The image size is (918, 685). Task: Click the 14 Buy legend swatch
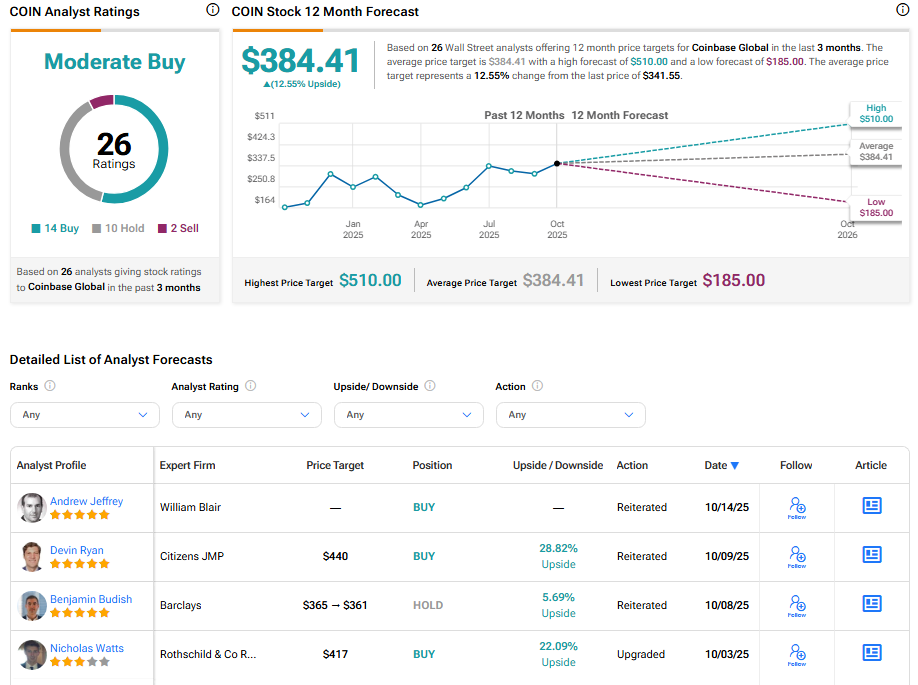(x=37, y=229)
